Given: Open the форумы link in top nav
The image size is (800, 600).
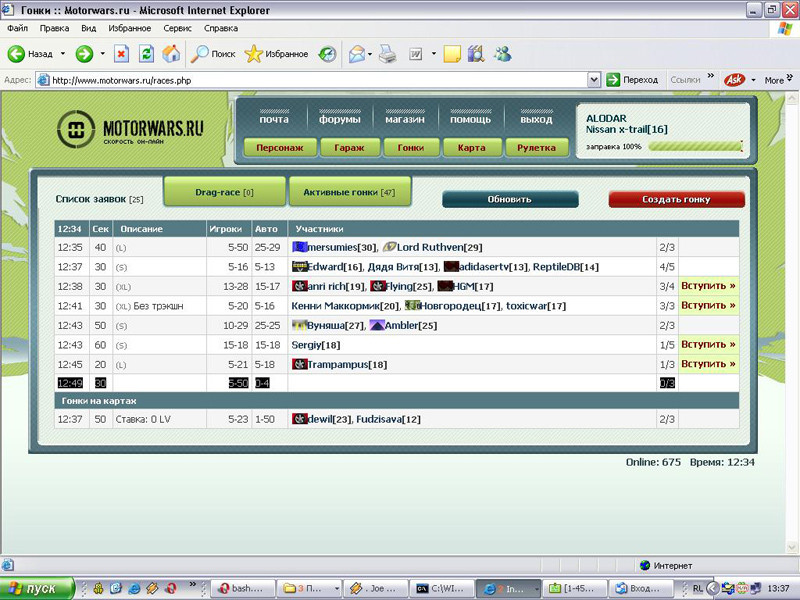Looking at the screenshot, I should (340, 119).
